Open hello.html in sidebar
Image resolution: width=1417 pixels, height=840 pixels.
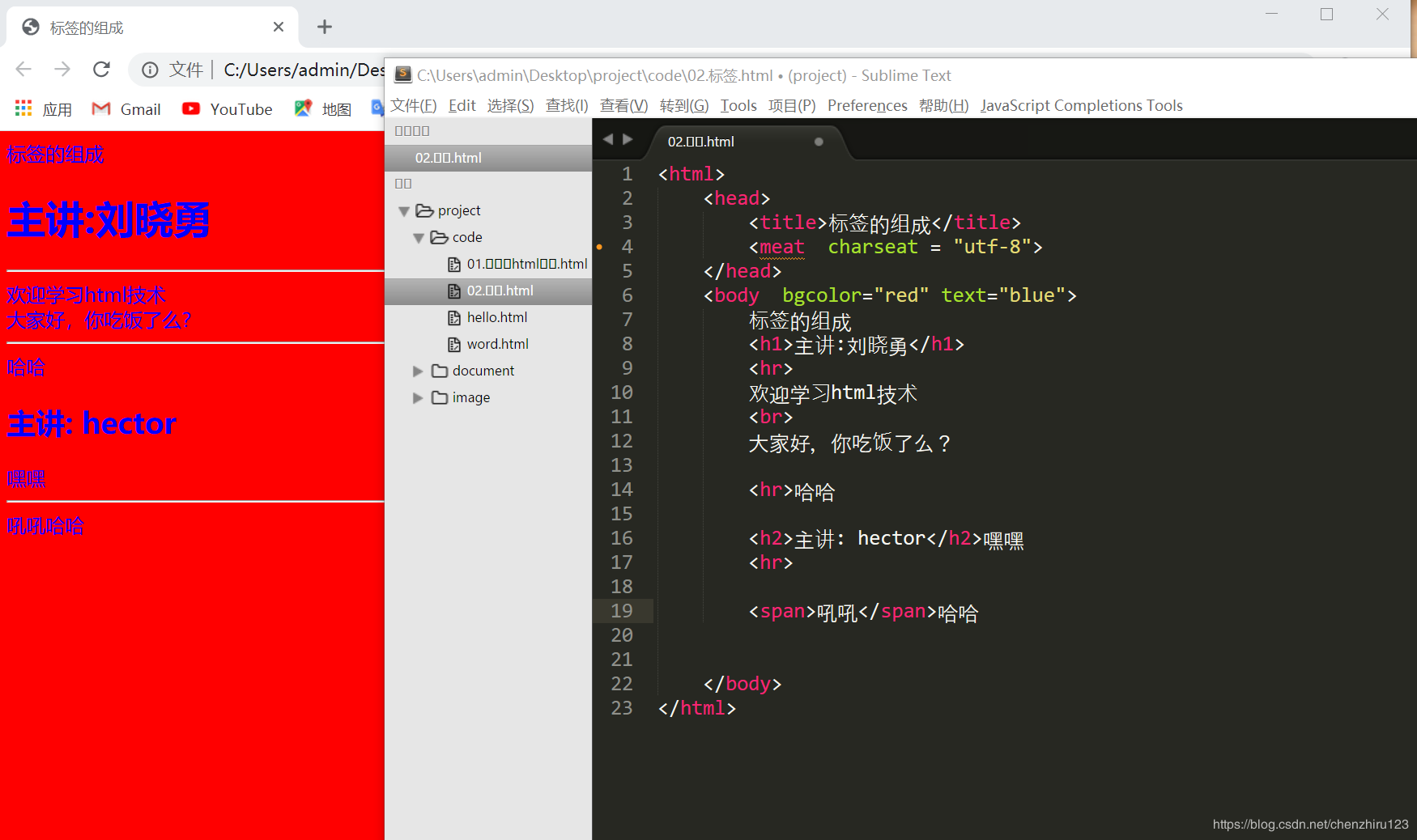[x=496, y=317]
